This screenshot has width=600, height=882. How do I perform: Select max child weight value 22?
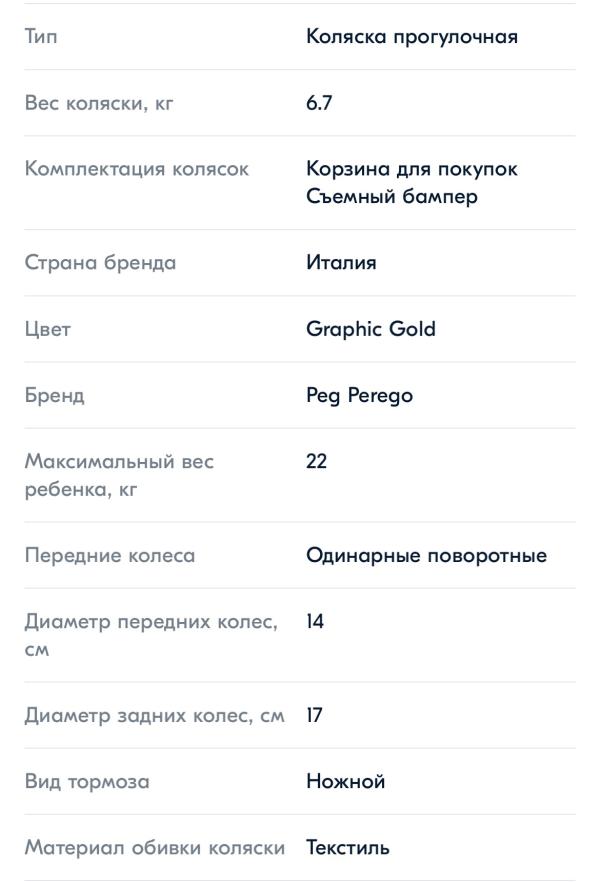tap(316, 461)
